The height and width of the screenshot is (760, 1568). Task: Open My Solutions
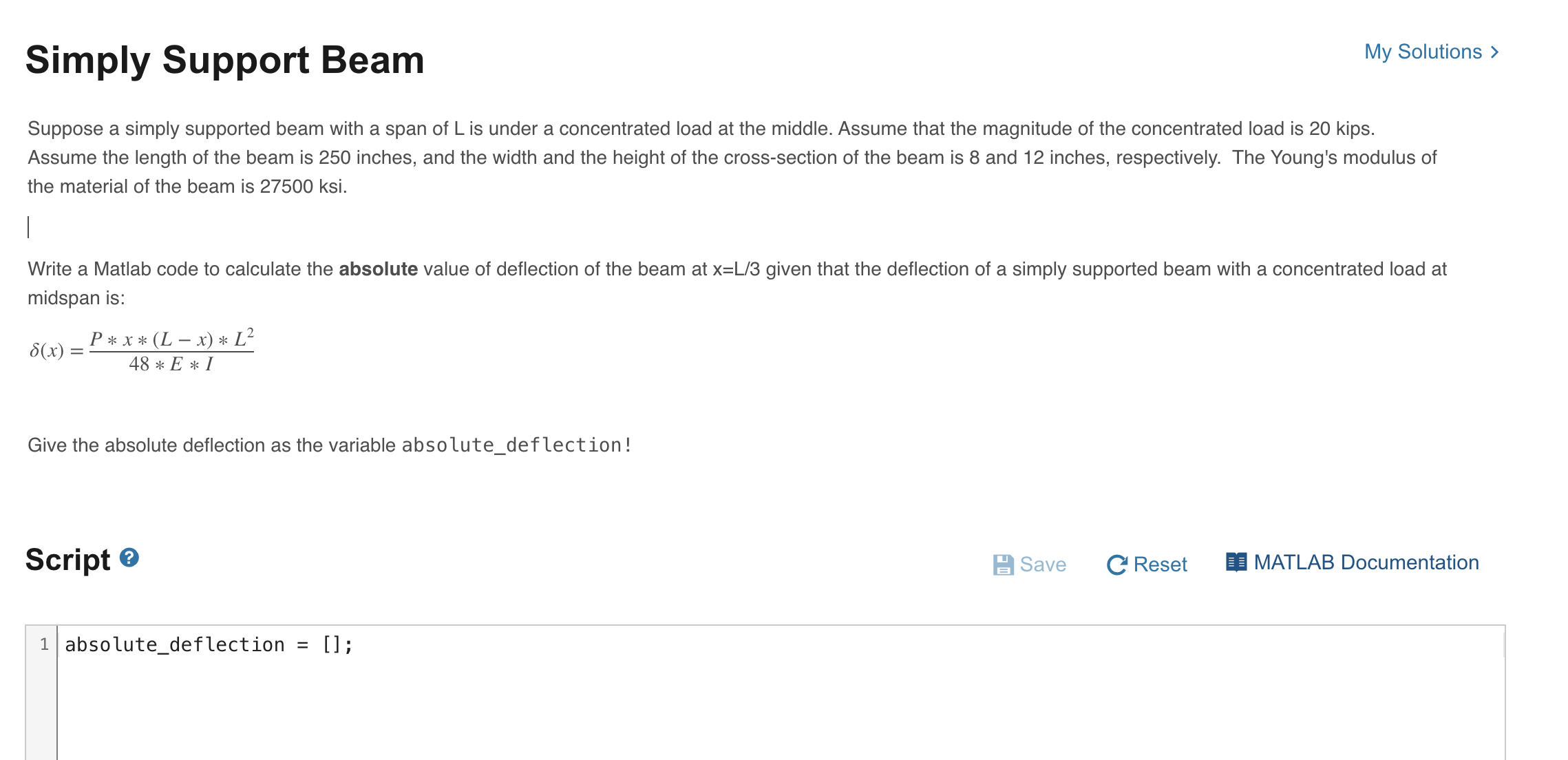(x=1423, y=52)
